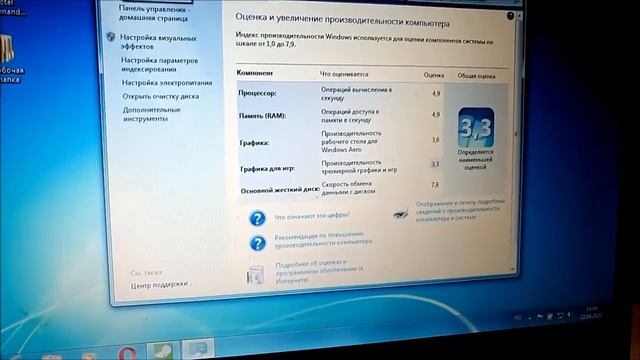640x360 pixels.
Task: Open the 'Что означают эти цифры?' link
Action: pyautogui.click(x=312, y=215)
